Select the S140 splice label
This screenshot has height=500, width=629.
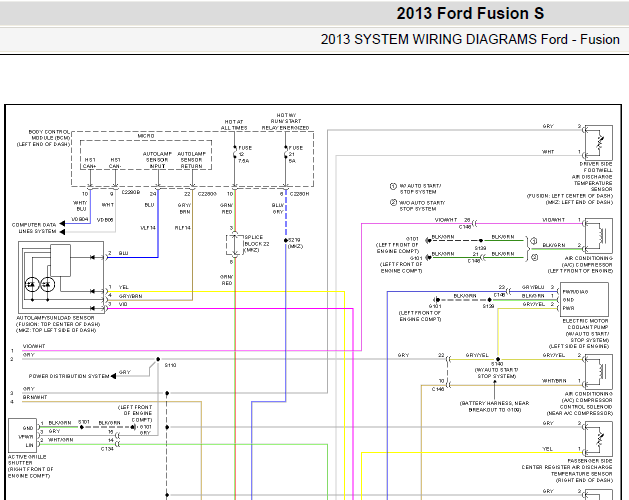497,364
